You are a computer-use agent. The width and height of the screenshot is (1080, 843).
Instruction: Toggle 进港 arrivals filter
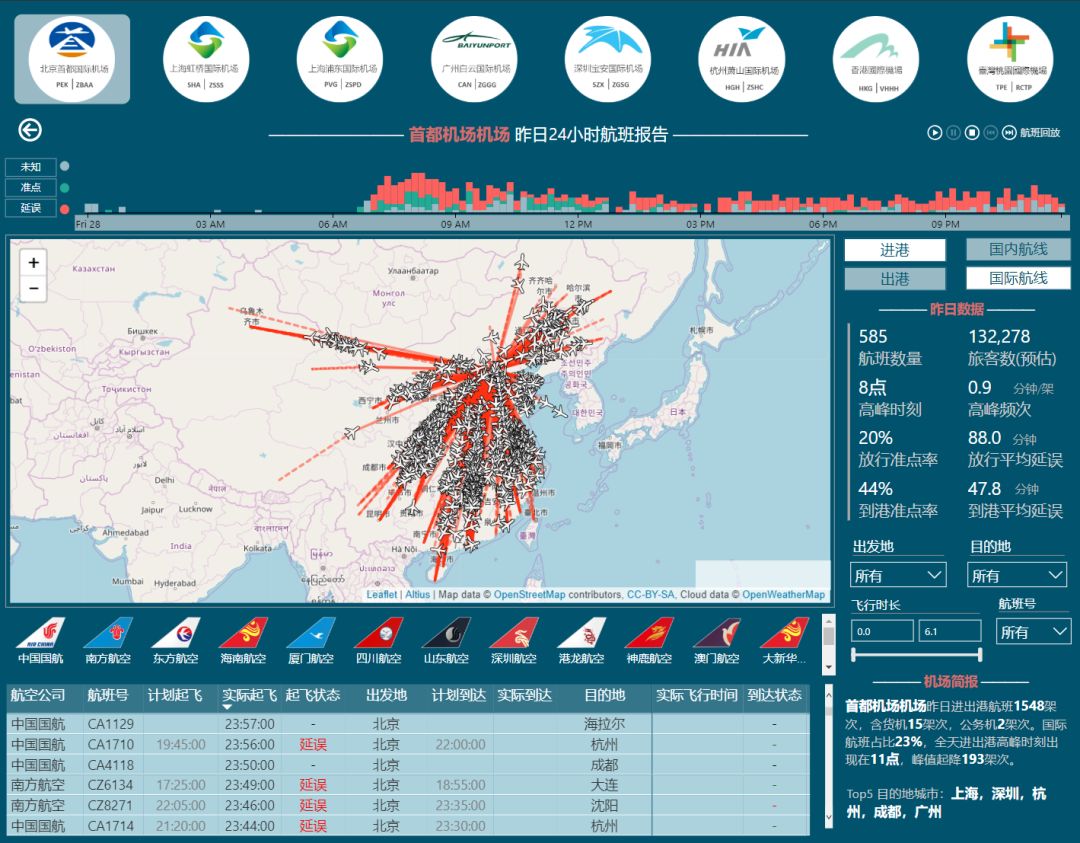[x=894, y=250]
